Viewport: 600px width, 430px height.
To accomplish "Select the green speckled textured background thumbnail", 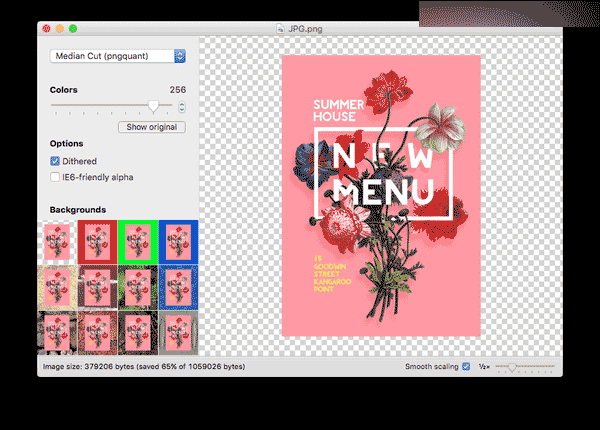I will tap(138, 287).
